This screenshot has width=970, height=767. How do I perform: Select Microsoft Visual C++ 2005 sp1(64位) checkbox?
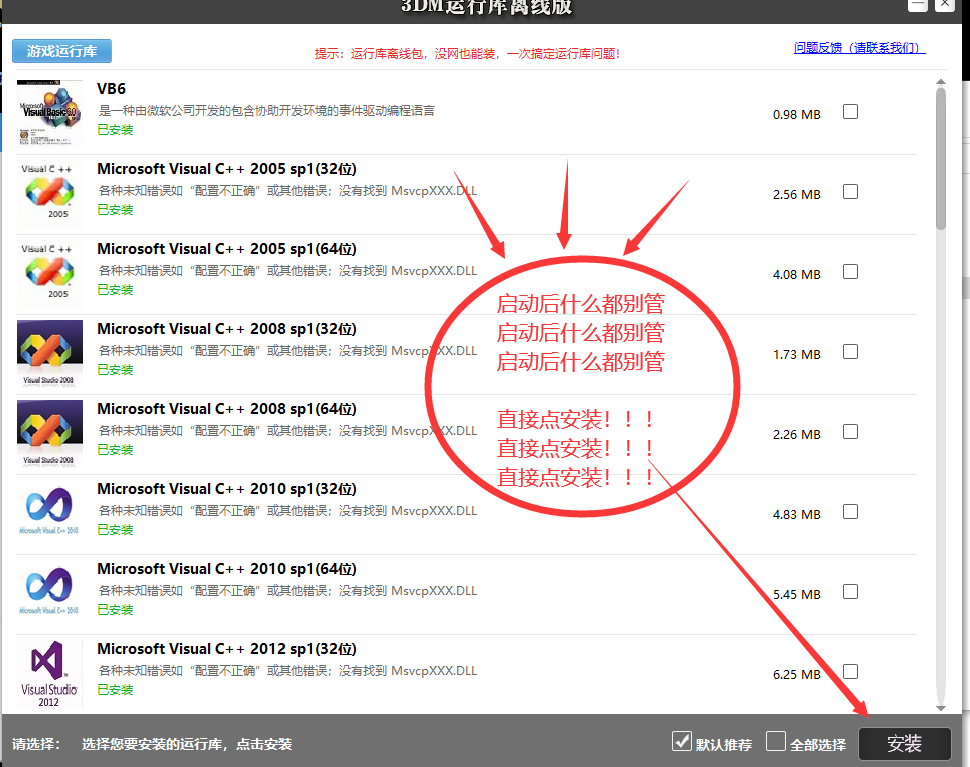[x=850, y=271]
